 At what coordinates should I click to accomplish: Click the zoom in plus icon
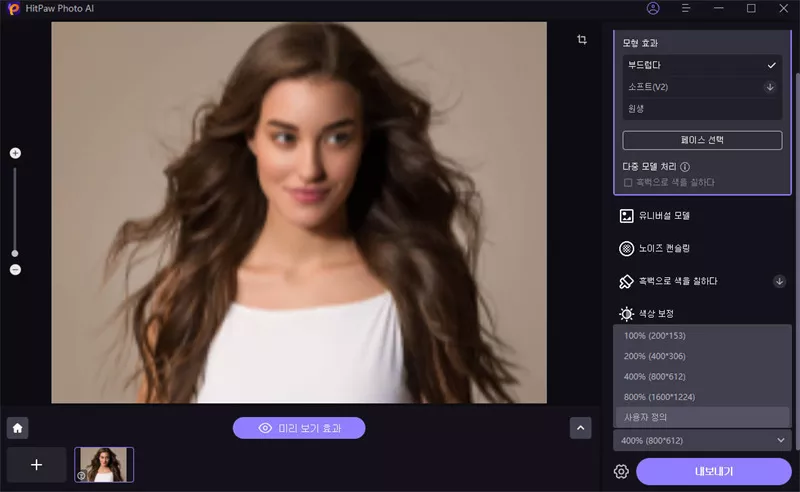(15, 153)
